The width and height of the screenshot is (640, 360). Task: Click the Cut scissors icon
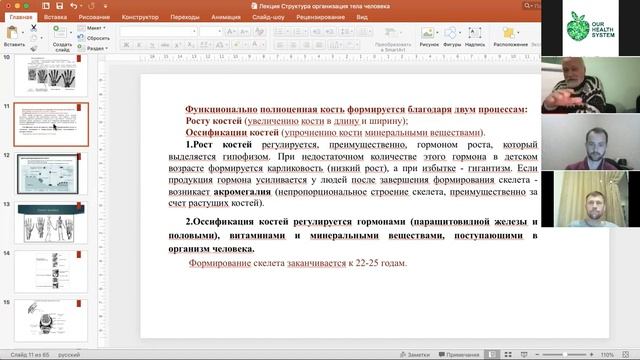(33, 28)
